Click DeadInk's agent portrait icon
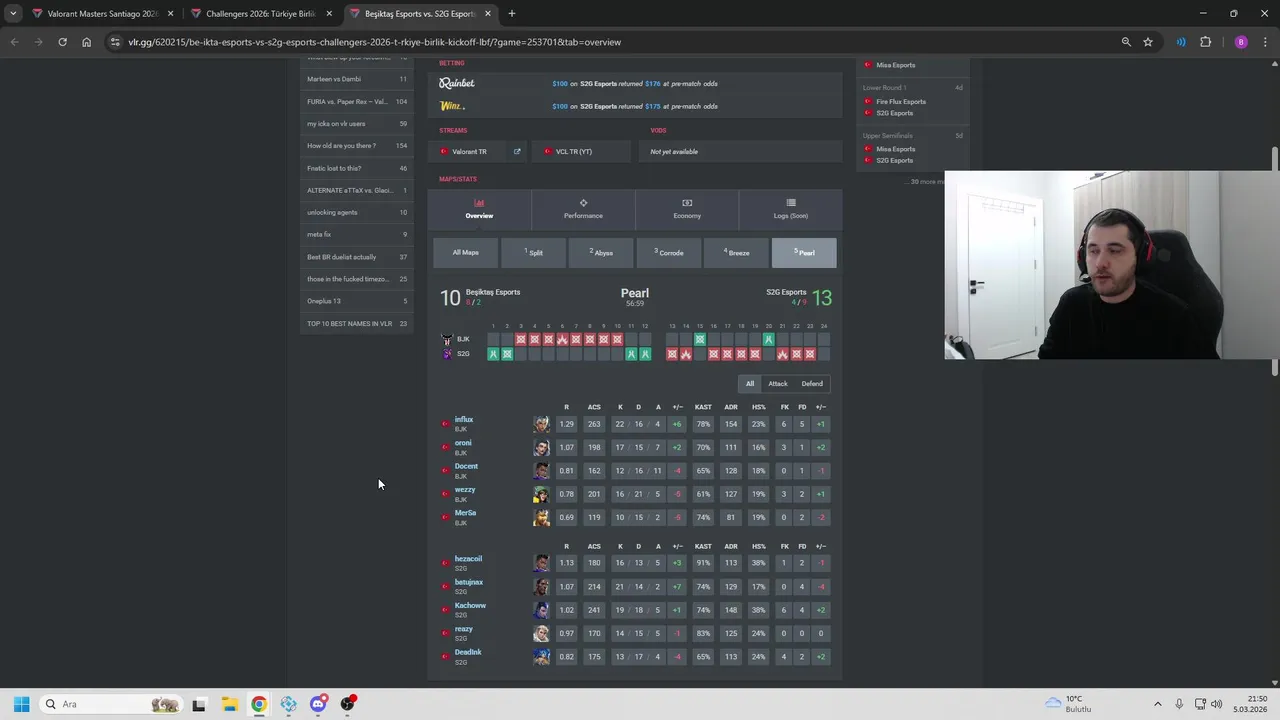This screenshot has height=720, width=1280. click(541, 657)
